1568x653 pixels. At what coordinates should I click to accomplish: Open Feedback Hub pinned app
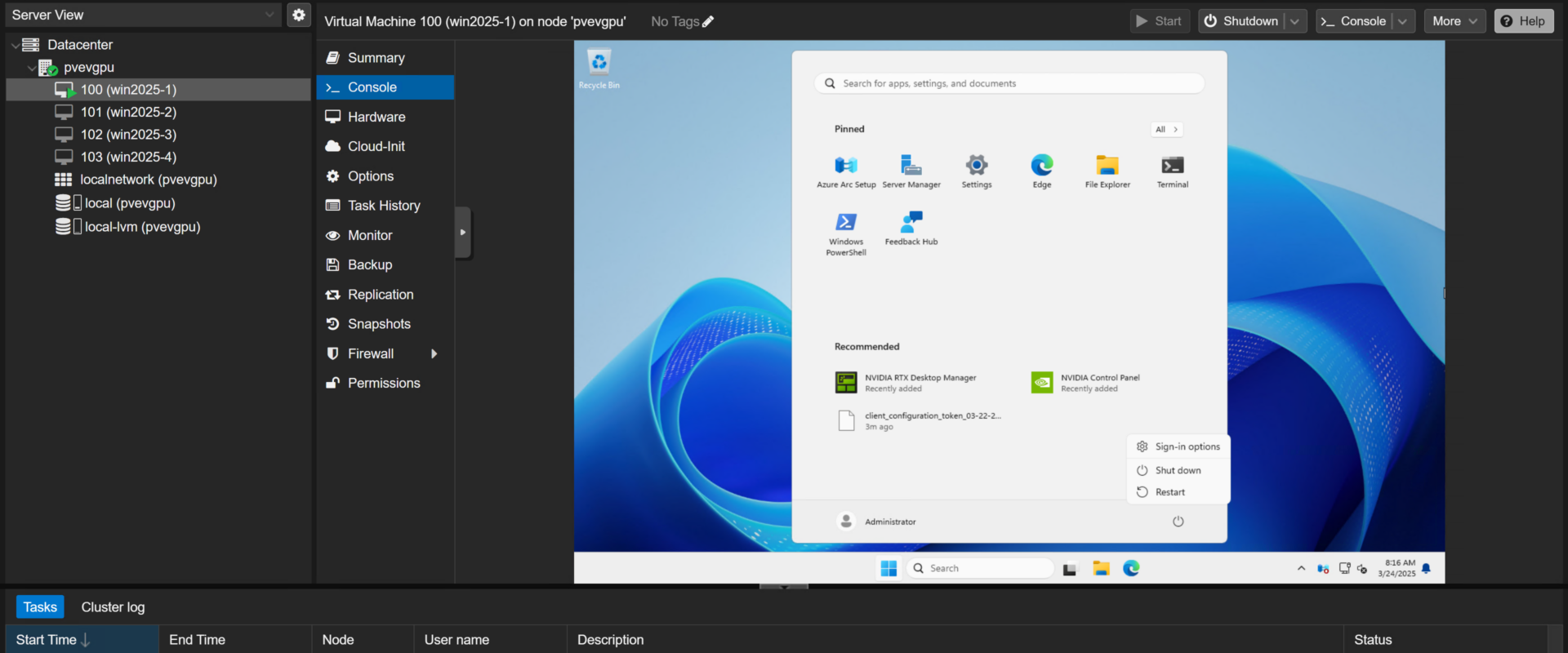[911, 229]
